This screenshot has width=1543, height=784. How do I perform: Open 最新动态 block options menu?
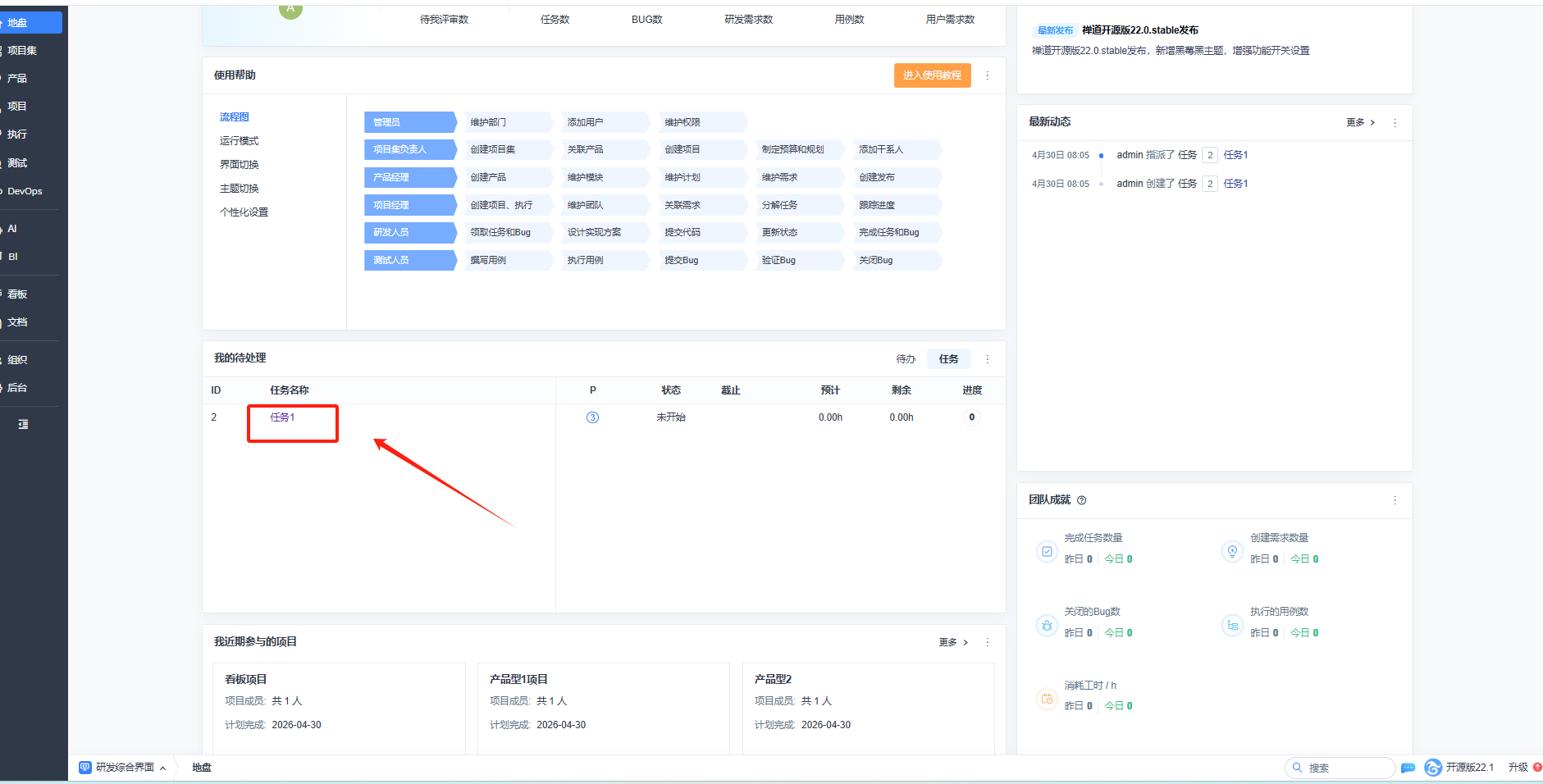(x=1395, y=122)
